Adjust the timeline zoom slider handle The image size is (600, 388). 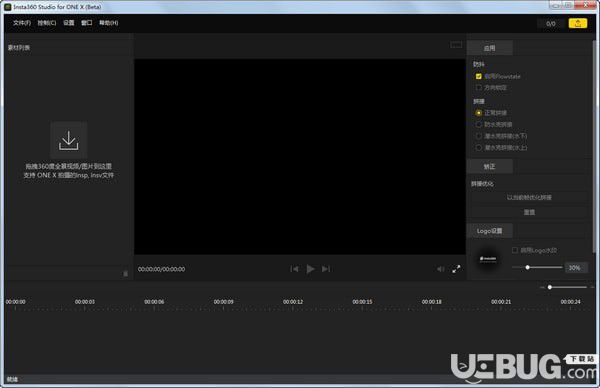[549, 287]
